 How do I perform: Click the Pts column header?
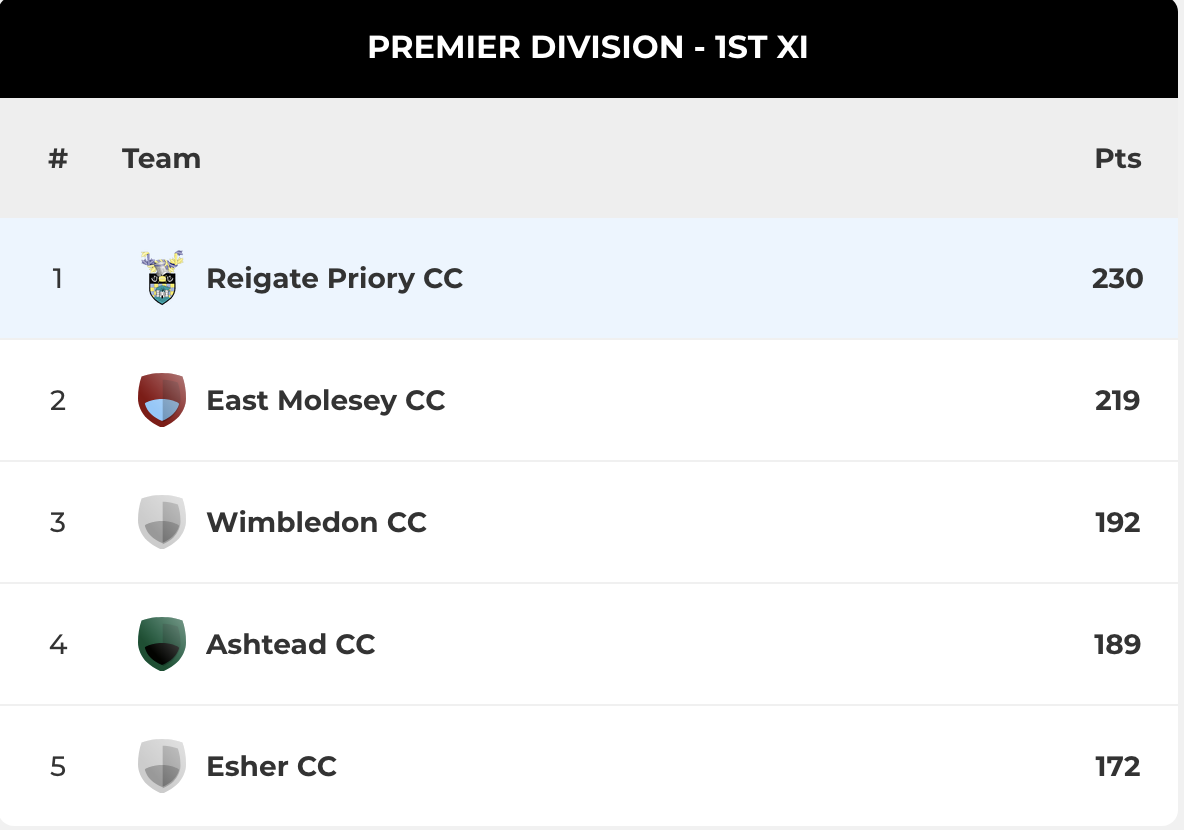(1118, 159)
